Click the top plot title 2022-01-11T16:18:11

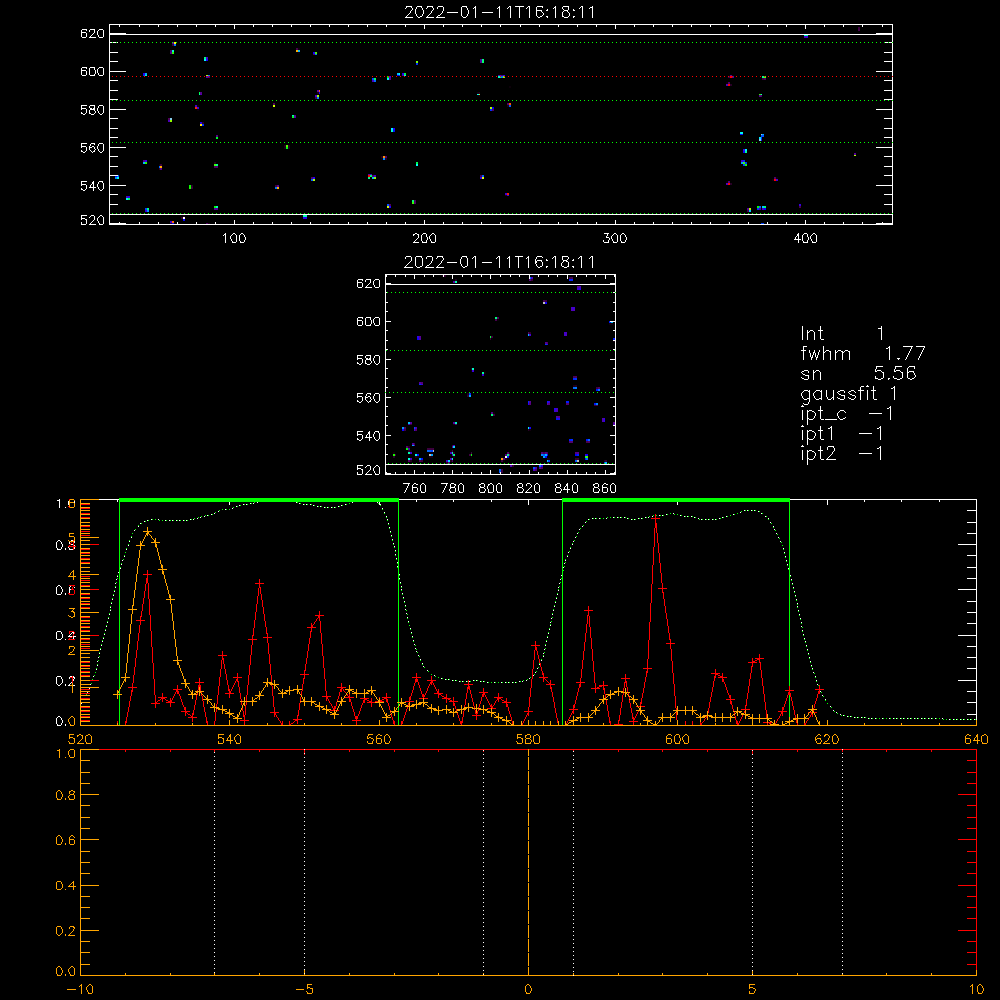(x=500, y=12)
